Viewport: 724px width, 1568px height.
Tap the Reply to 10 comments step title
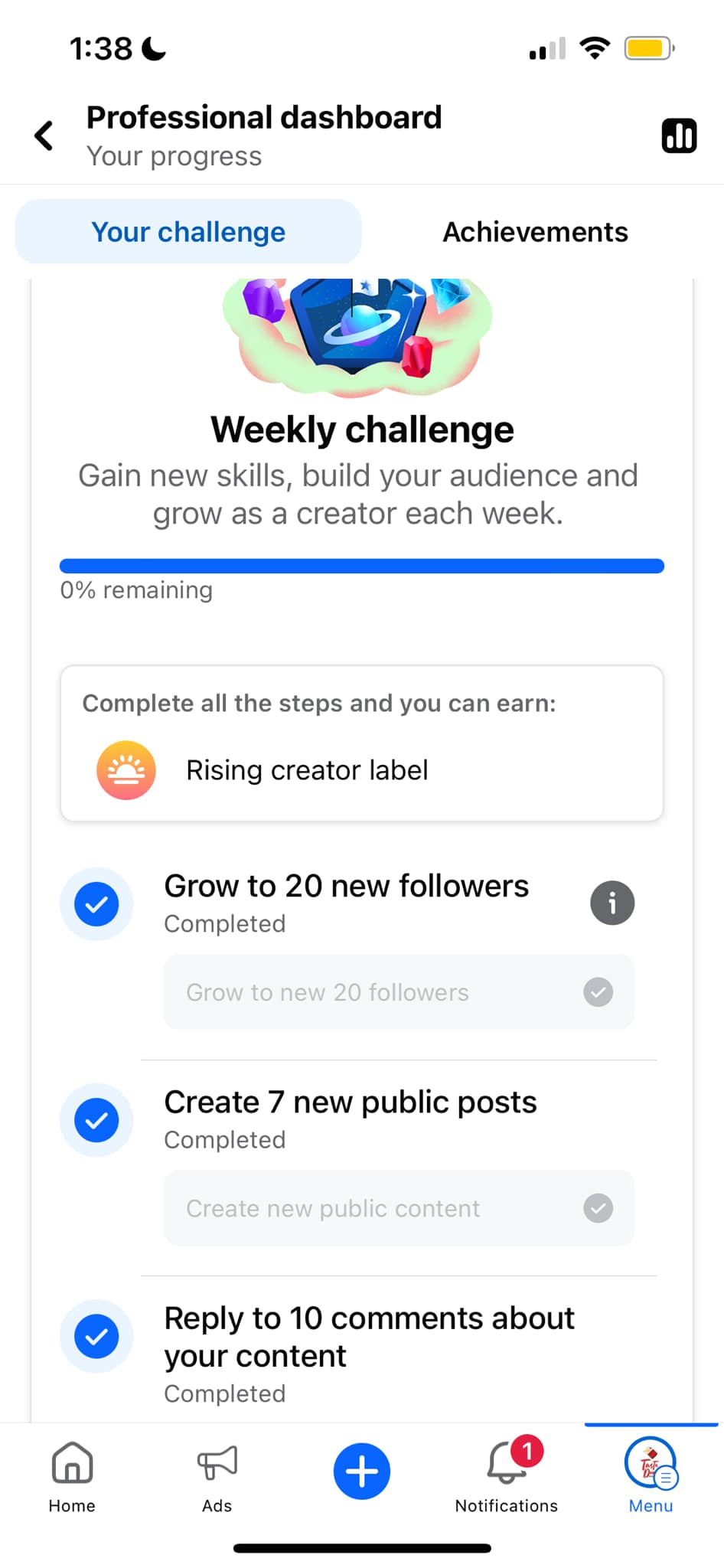(369, 1337)
